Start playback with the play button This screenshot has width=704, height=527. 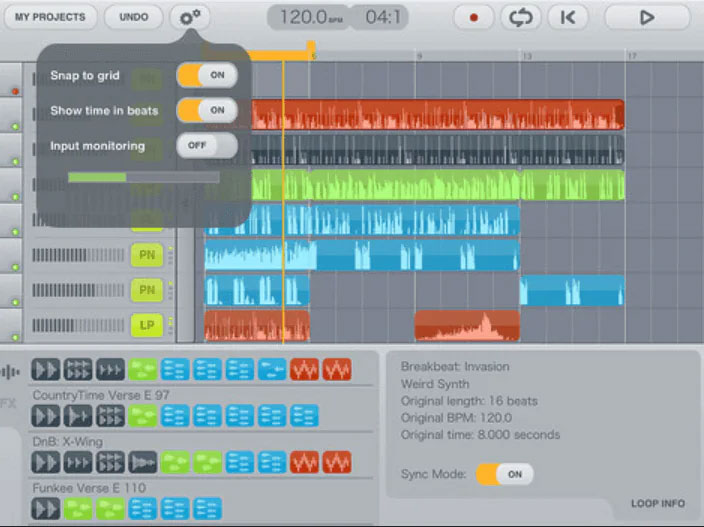coord(647,18)
